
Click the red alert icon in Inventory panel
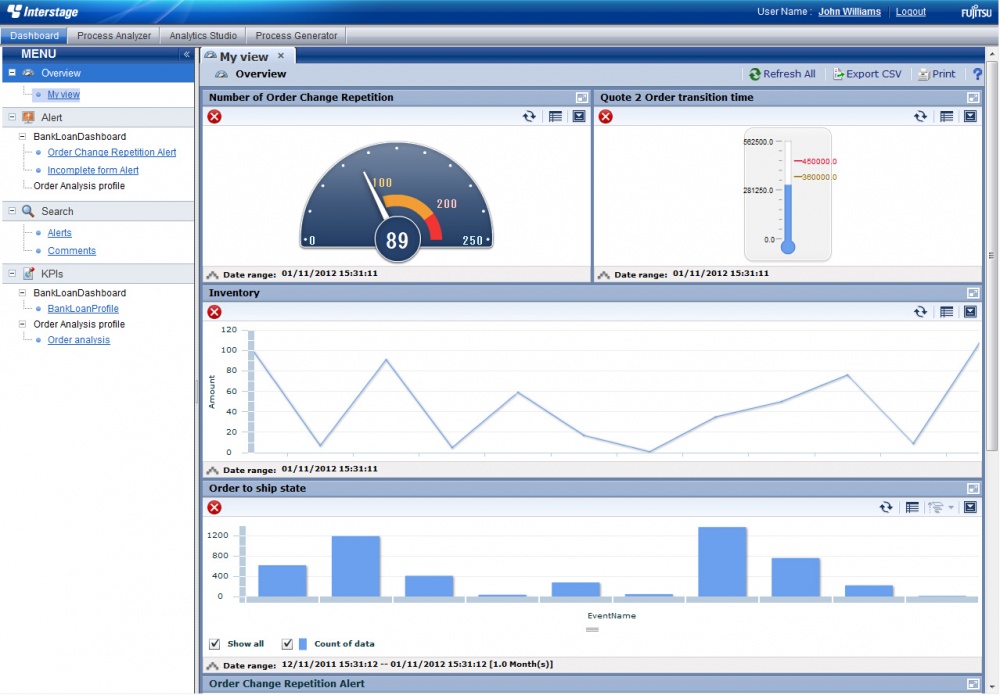214,312
